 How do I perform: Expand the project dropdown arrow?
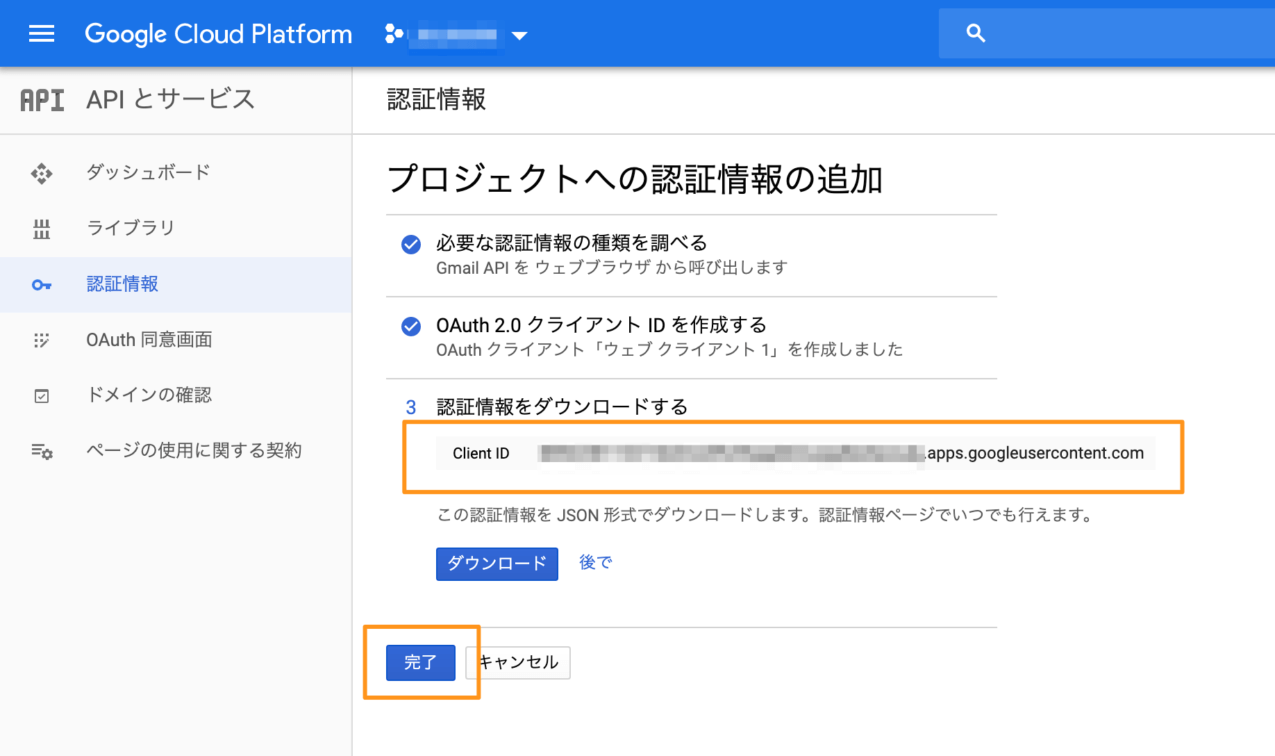coord(519,36)
